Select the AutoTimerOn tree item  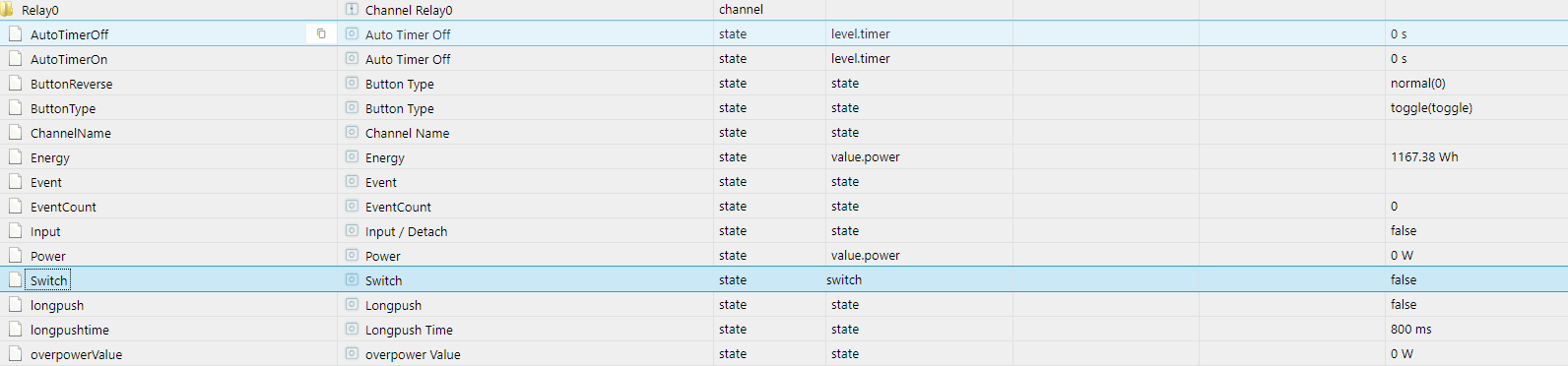coord(69,59)
